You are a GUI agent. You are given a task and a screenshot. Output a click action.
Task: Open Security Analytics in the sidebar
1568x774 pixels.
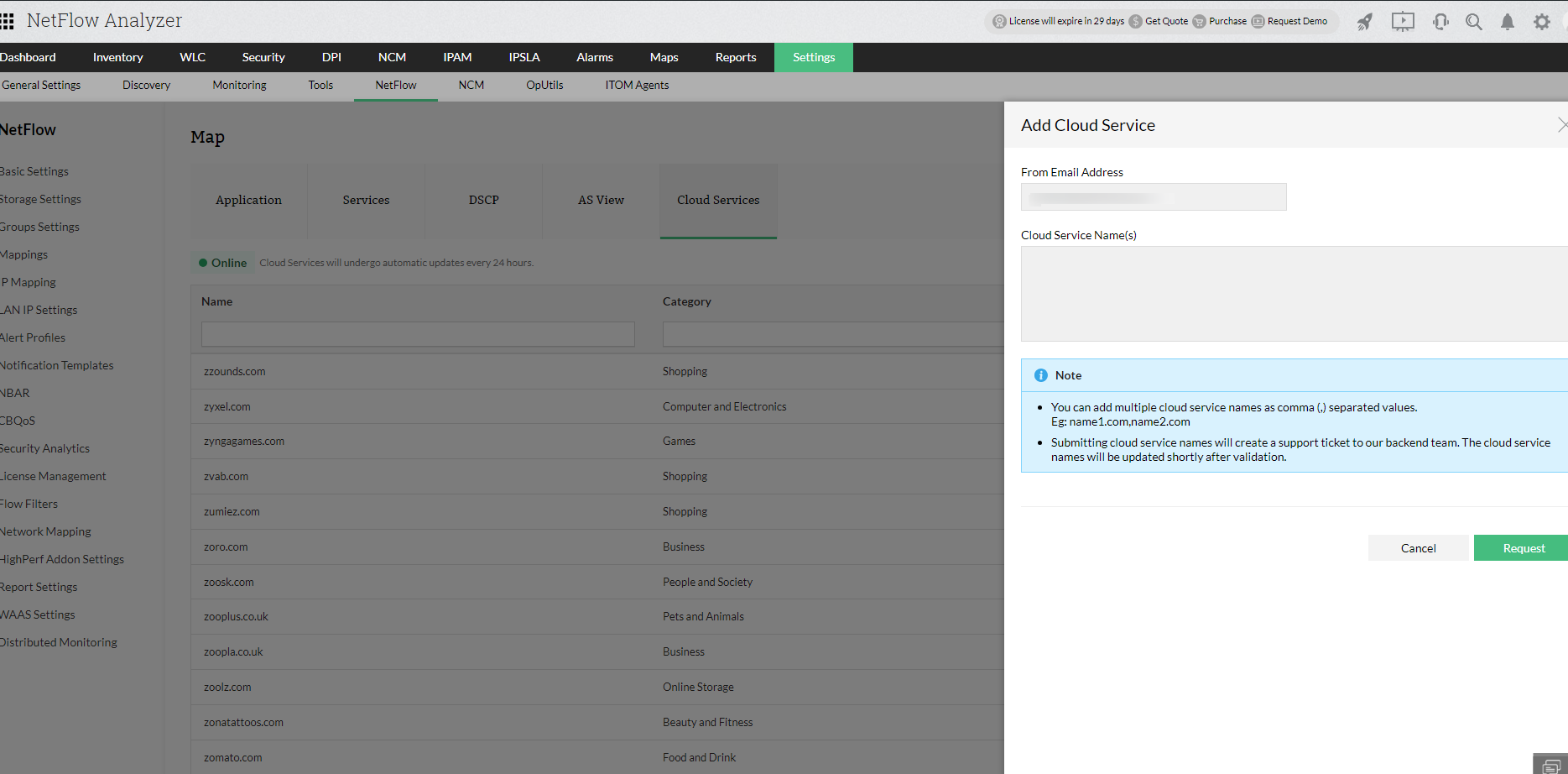45,448
